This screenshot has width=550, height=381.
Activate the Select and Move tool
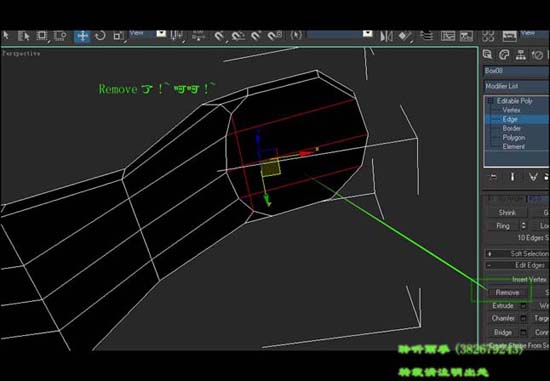tap(82, 36)
